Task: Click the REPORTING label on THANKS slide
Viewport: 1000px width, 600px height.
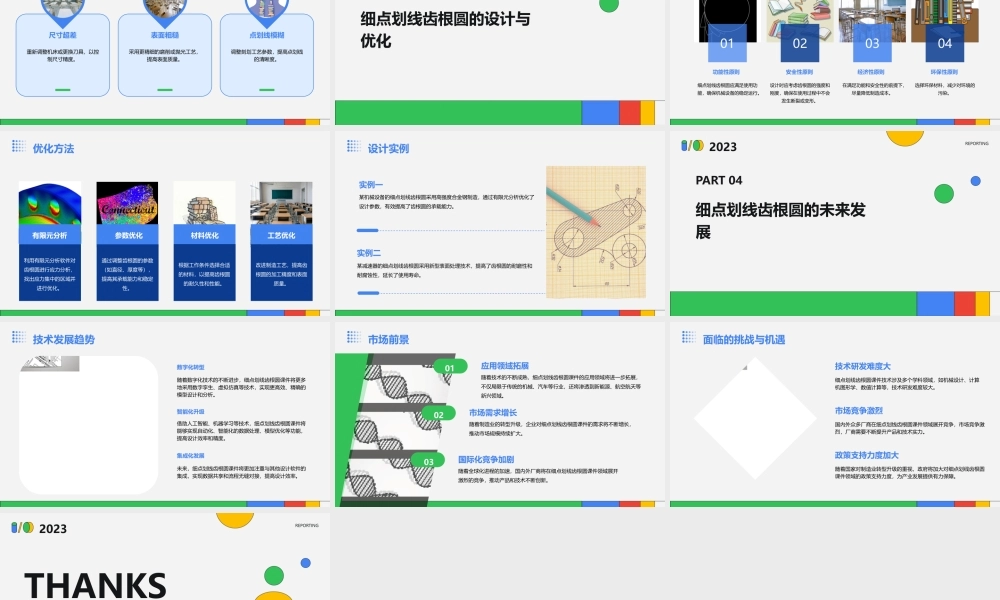Action: point(307,525)
